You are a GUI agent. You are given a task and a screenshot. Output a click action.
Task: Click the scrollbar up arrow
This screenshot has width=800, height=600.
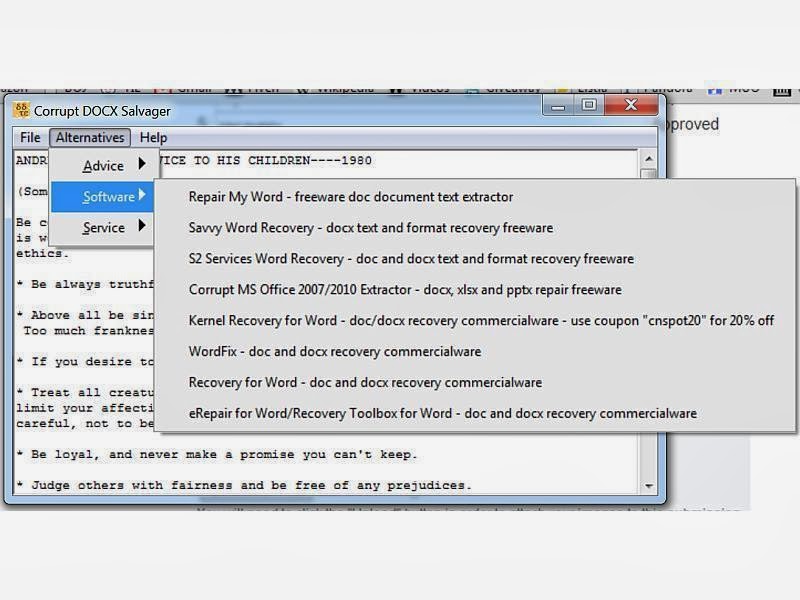click(x=648, y=159)
